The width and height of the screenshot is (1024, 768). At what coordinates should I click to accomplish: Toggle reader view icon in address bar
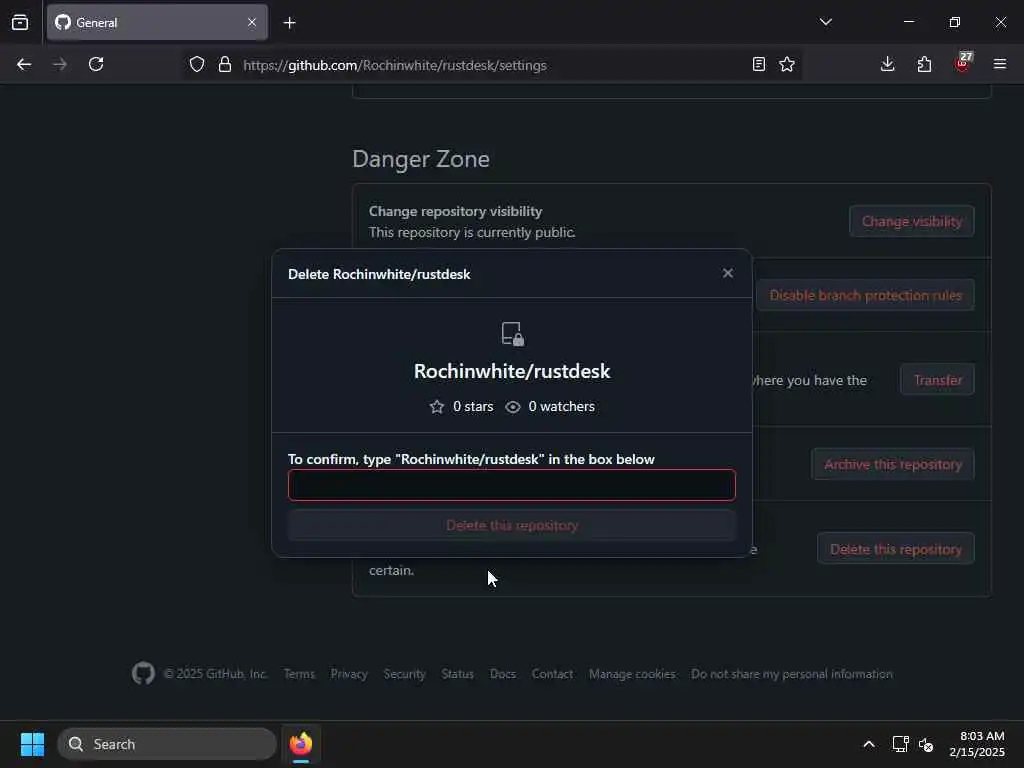758,65
